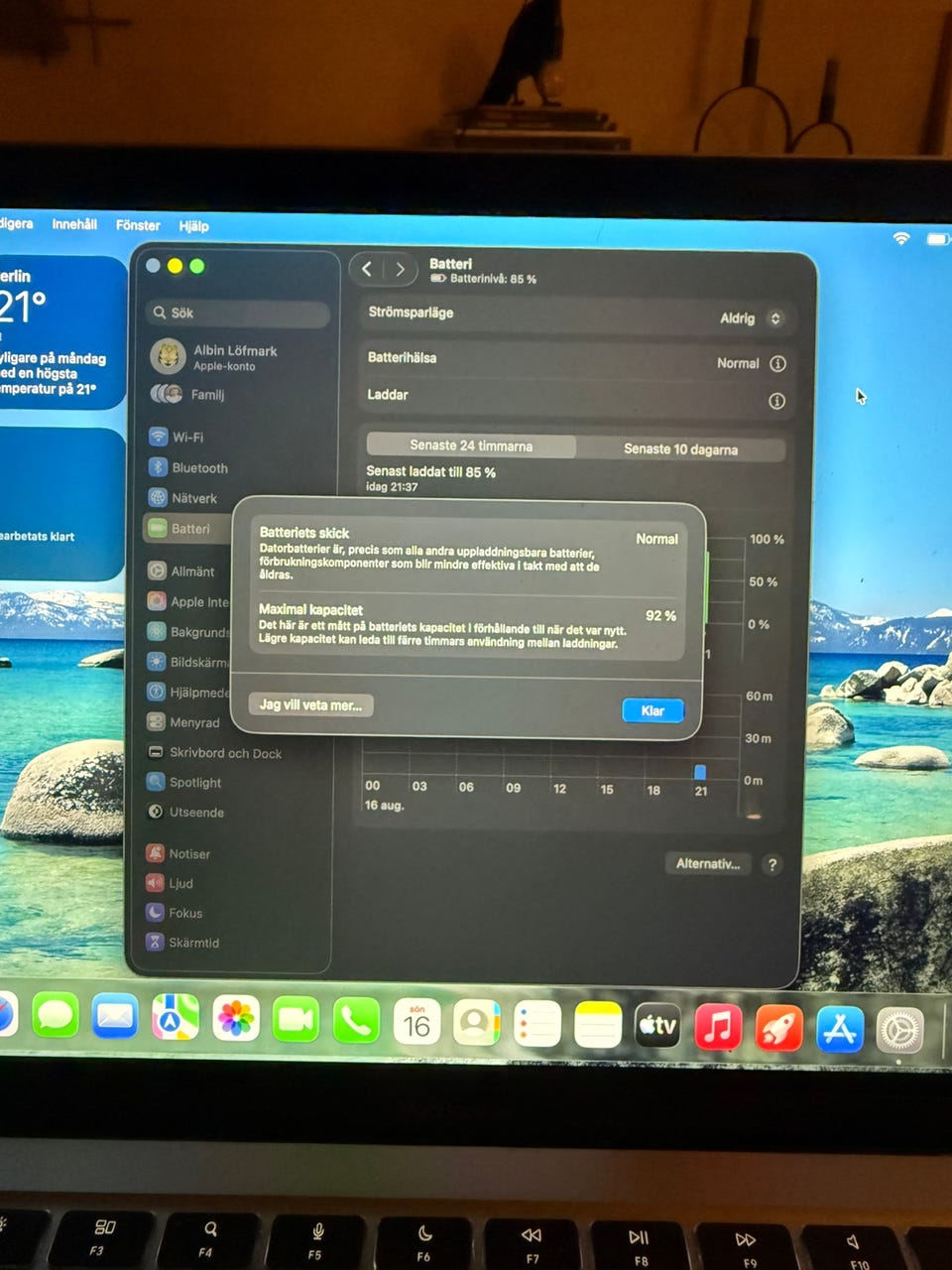The height and width of the screenshot is (1270, 952).
Task: Open Apple Intelligence settings entry
Action: (x=187, y=601)
